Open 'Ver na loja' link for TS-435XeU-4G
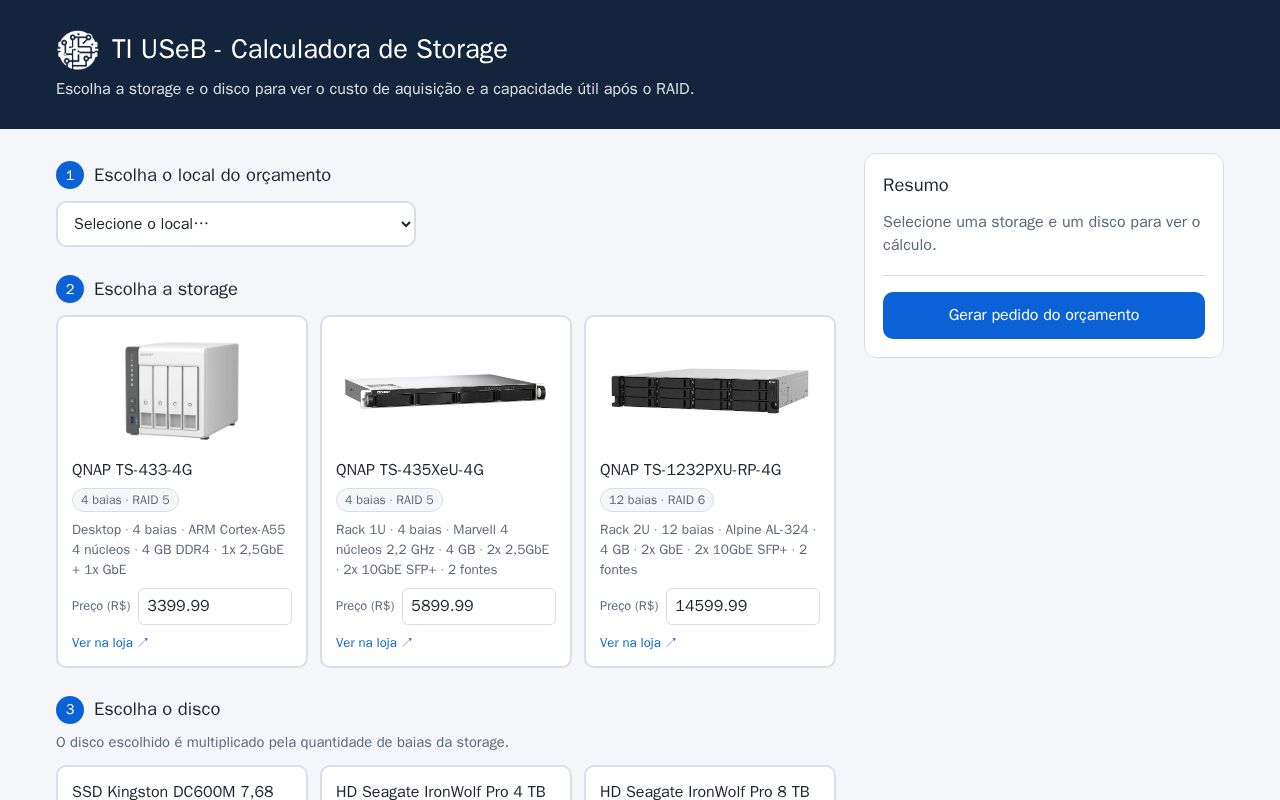Viewport: 1280px width, 800px height. coord(374,643)
